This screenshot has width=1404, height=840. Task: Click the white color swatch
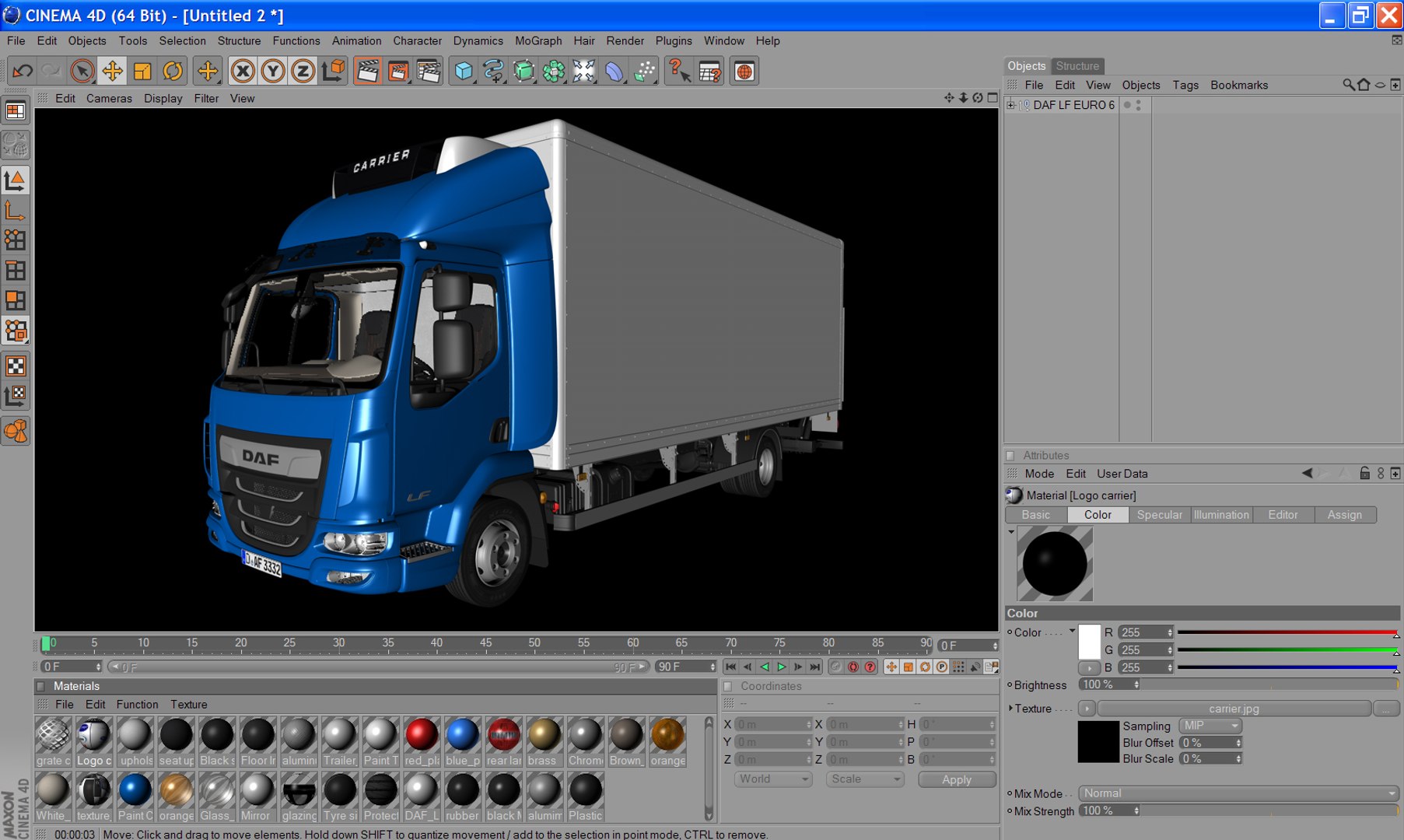[1090, 642]
